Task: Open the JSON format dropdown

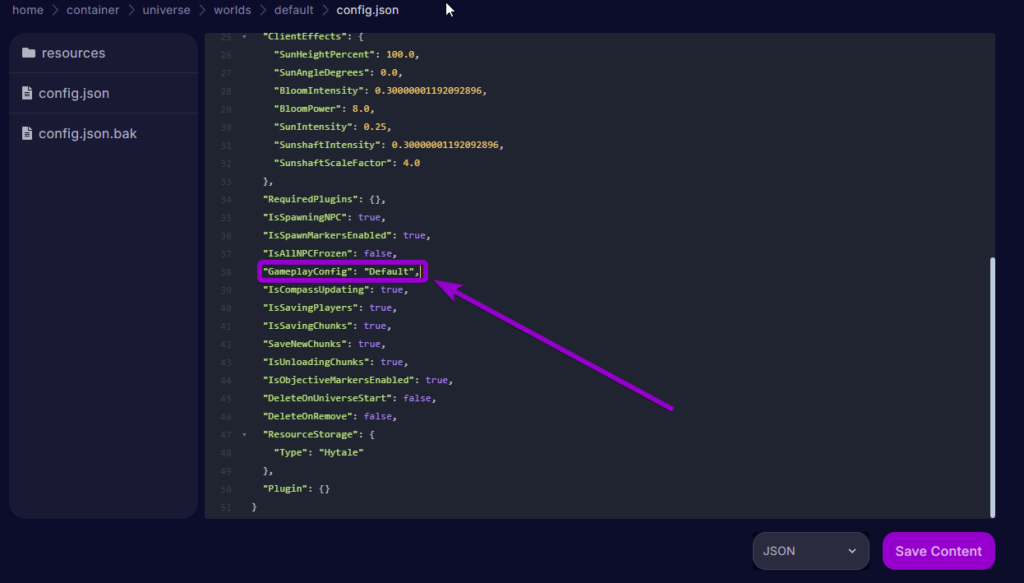Action: pyautogui.click(x=810, y=551)
